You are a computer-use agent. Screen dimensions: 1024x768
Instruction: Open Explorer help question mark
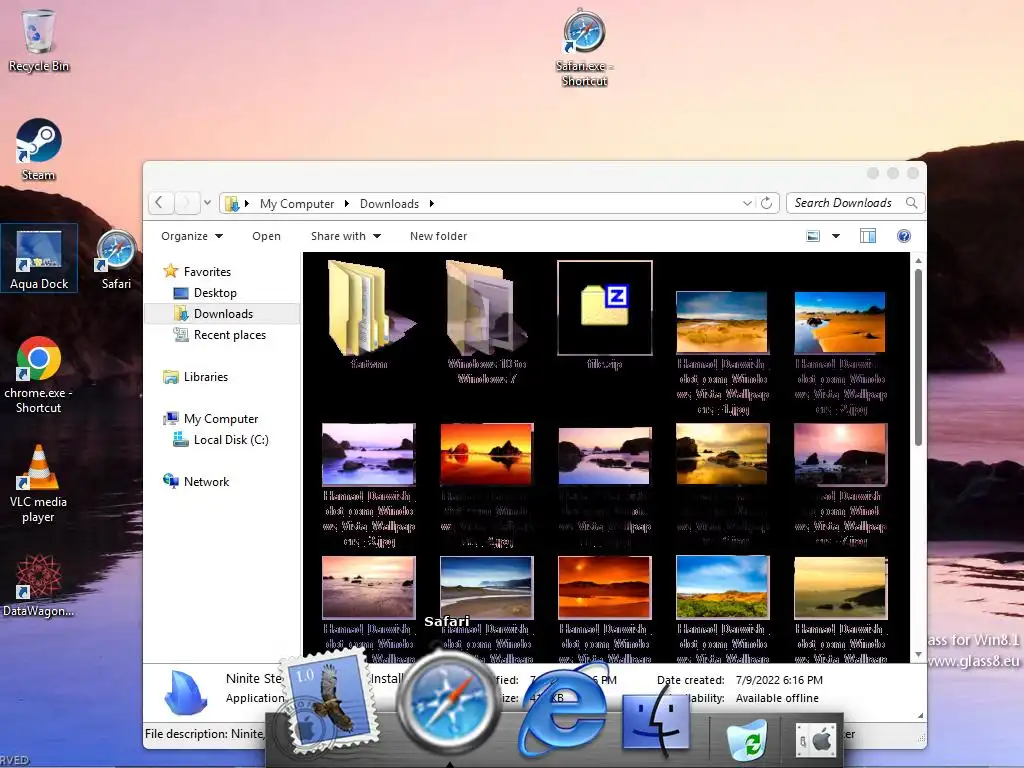click(904, 236)
